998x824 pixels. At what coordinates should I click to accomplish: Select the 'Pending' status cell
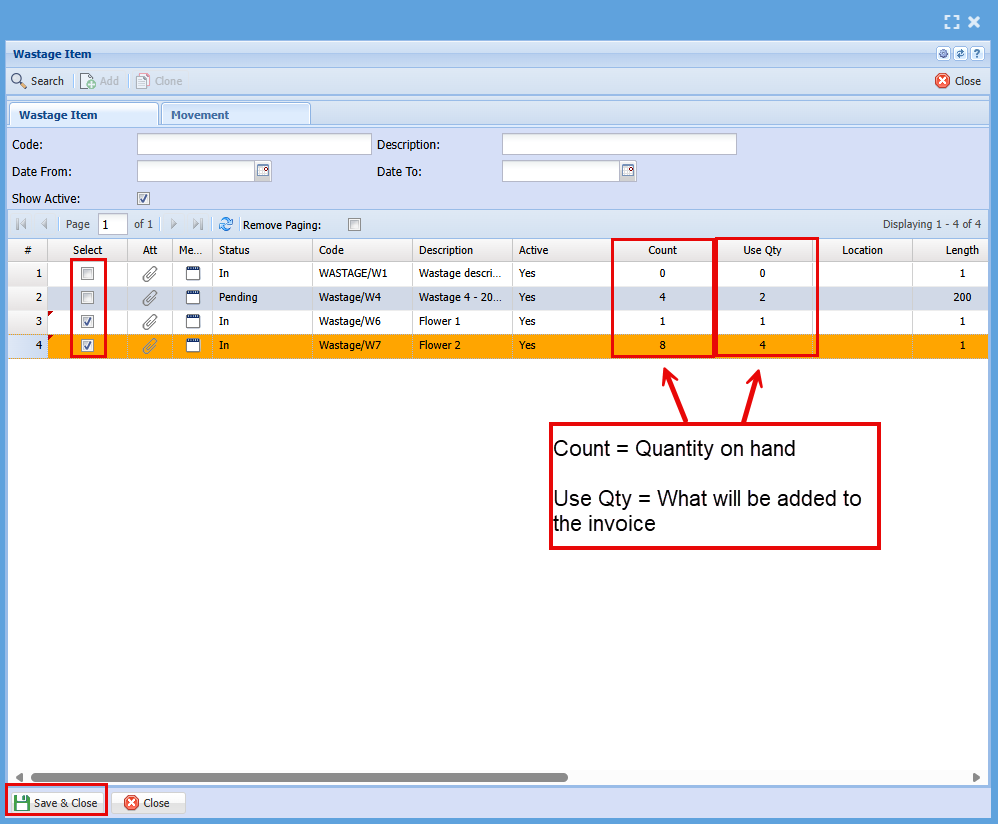262,297
